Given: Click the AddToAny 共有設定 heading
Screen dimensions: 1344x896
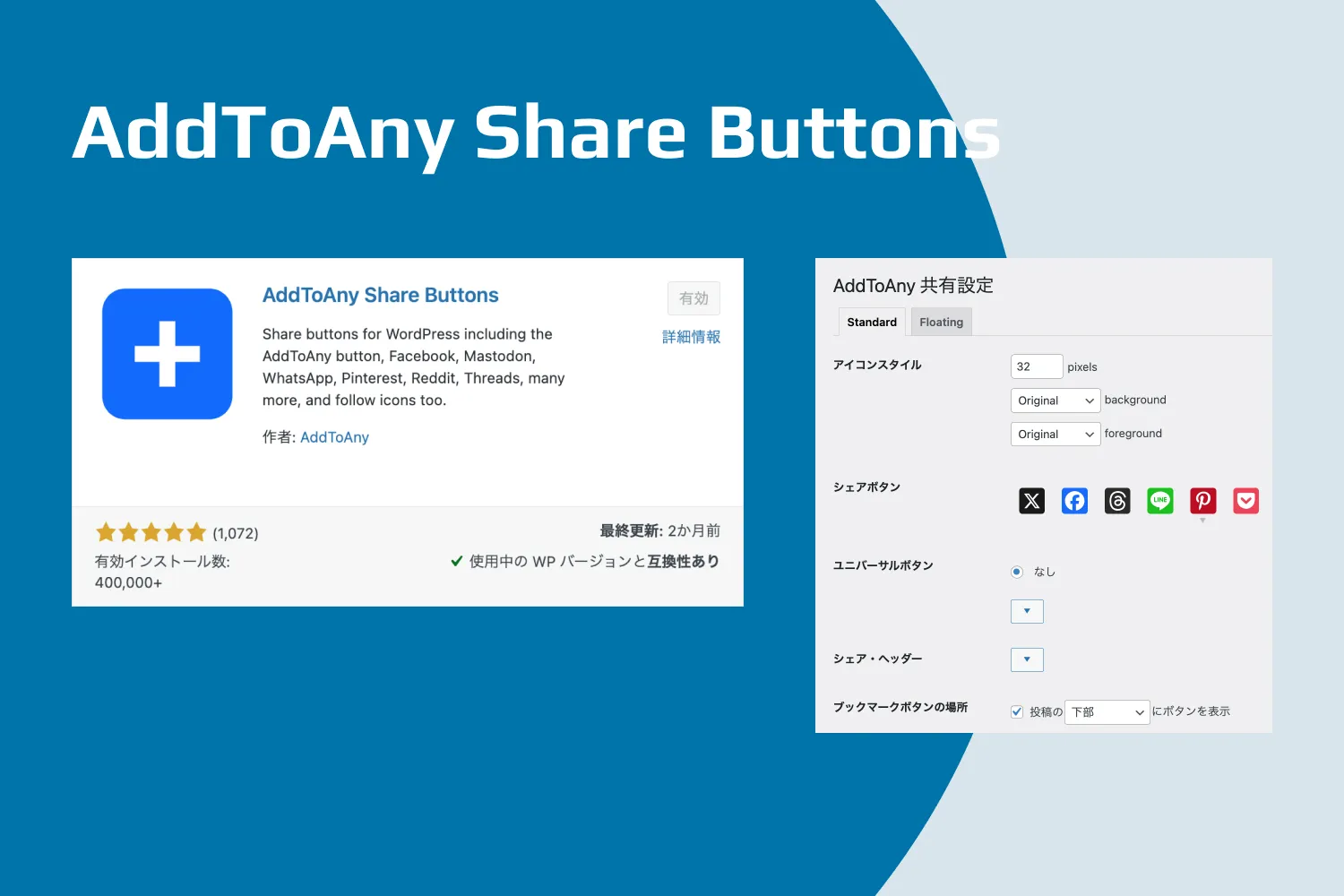Looking at the screenshot, I should [x=913, y=286].
